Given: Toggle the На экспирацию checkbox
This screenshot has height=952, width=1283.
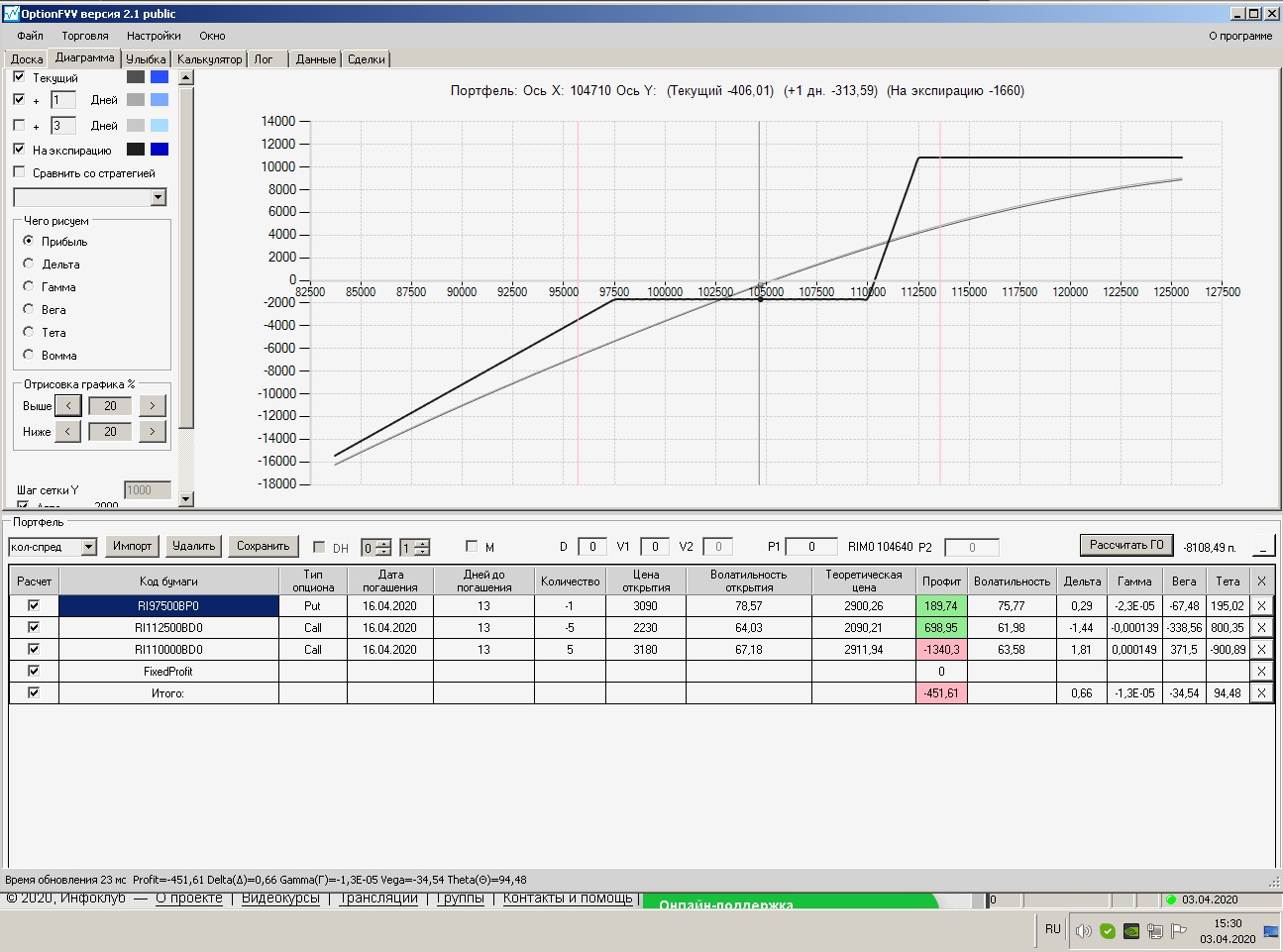Looking at the screenshot, I should (19, 149).
